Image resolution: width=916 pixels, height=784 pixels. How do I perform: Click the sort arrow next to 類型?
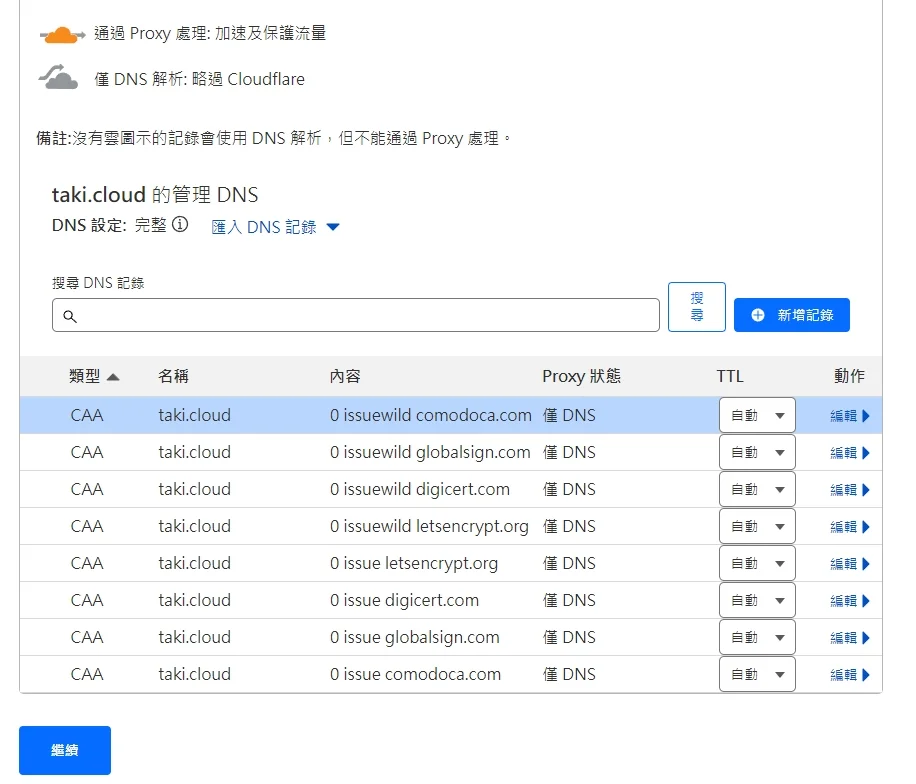pyautogui.click(x=113, y=377)
